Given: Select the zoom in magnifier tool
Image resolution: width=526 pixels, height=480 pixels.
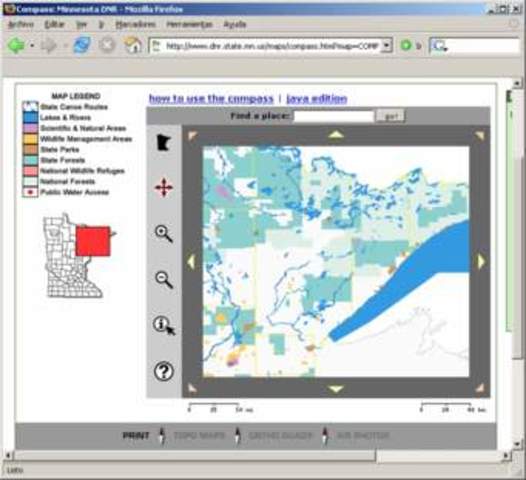Looking at the screenshot, I should (164, 233).
